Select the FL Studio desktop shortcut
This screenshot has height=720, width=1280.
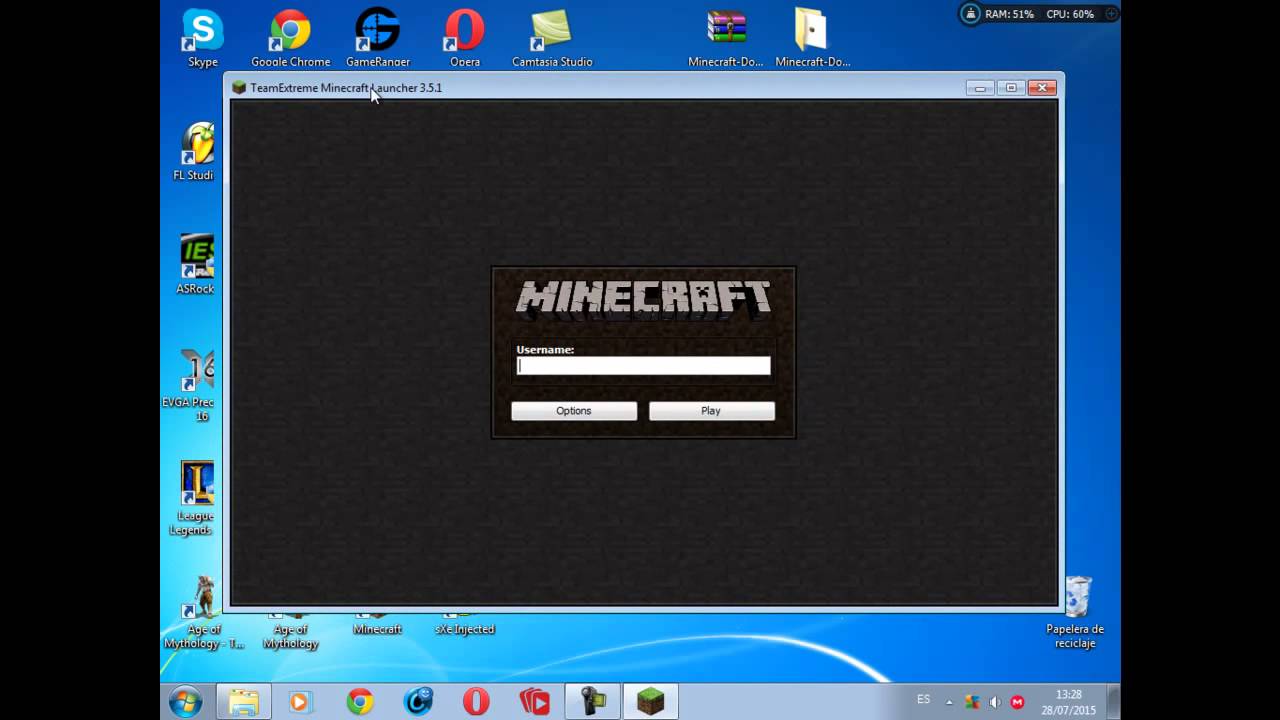pyautogui.click(x=196, y=152)
